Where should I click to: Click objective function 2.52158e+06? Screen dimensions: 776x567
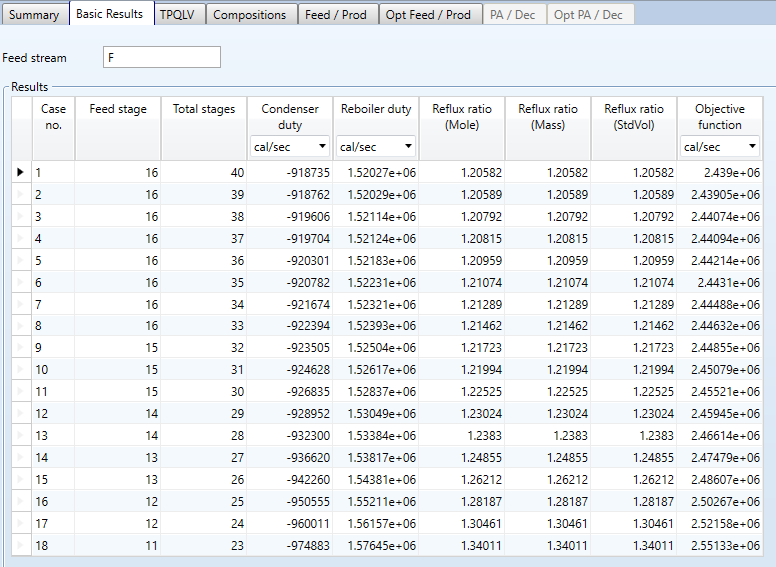(720, 523)
